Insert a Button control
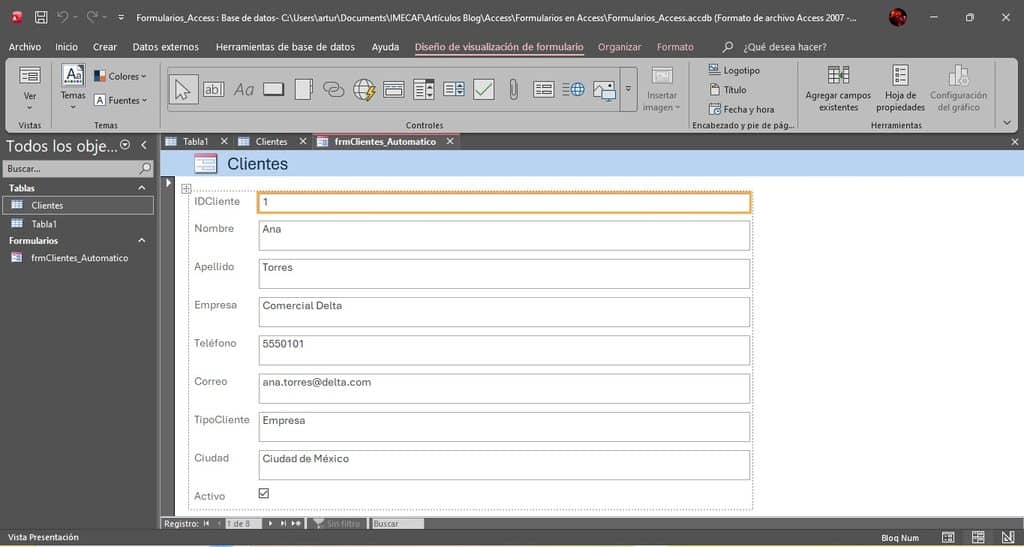Image resolution: width=1024 pixels, height=547 pixels. [x=274, y=89]
